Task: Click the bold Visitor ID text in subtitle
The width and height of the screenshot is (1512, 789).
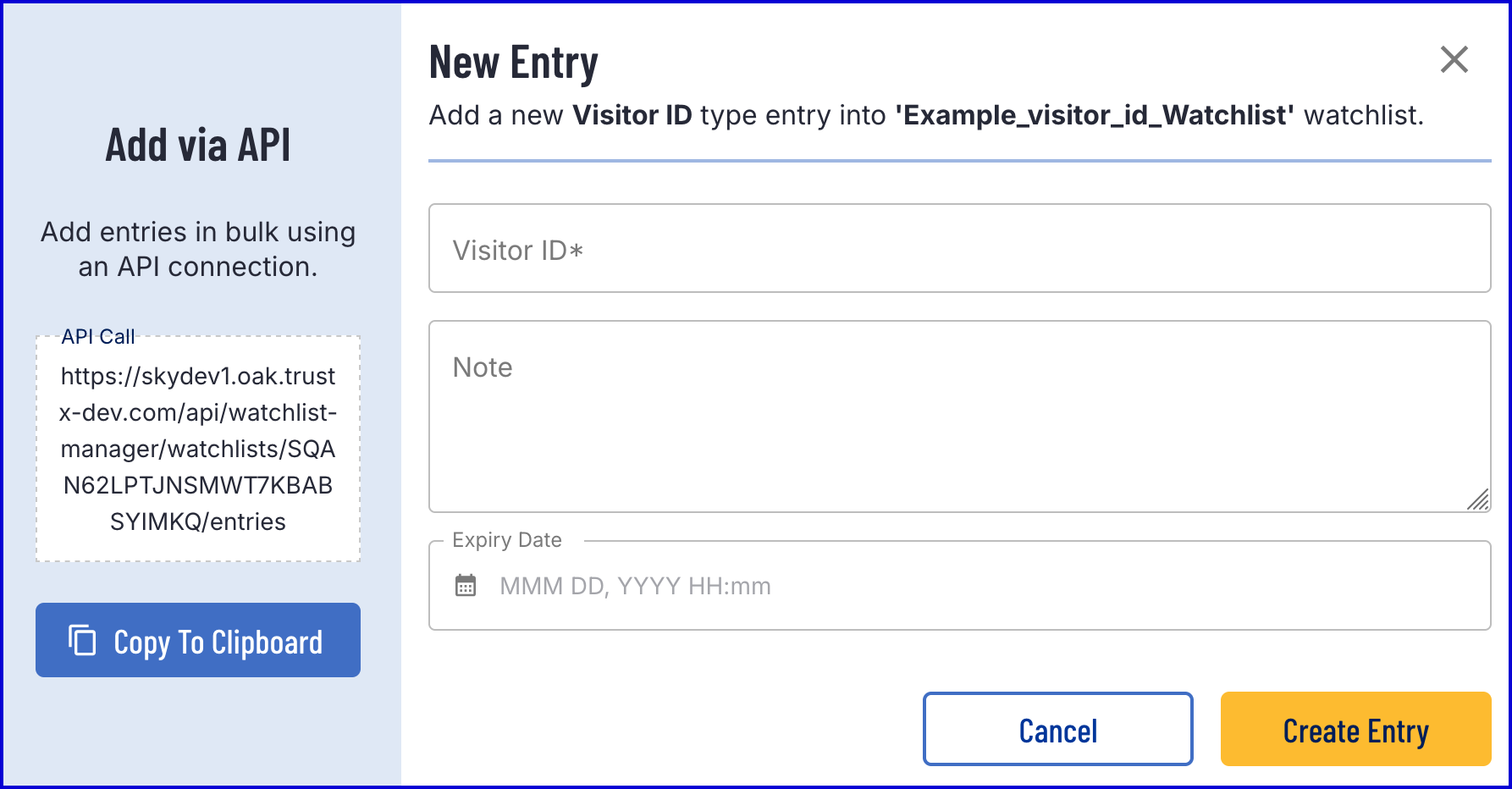Action: [x=632, y=115]
